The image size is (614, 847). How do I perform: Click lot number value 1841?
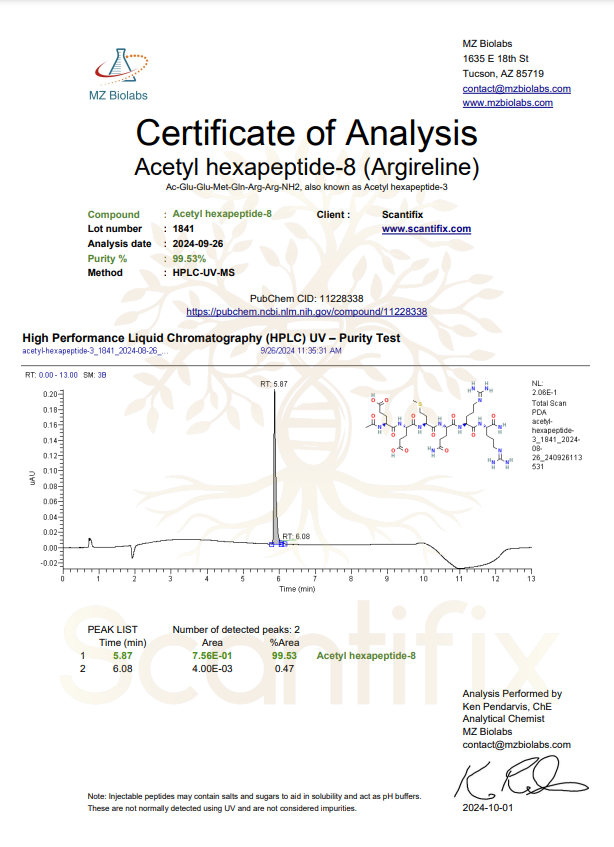183,229
